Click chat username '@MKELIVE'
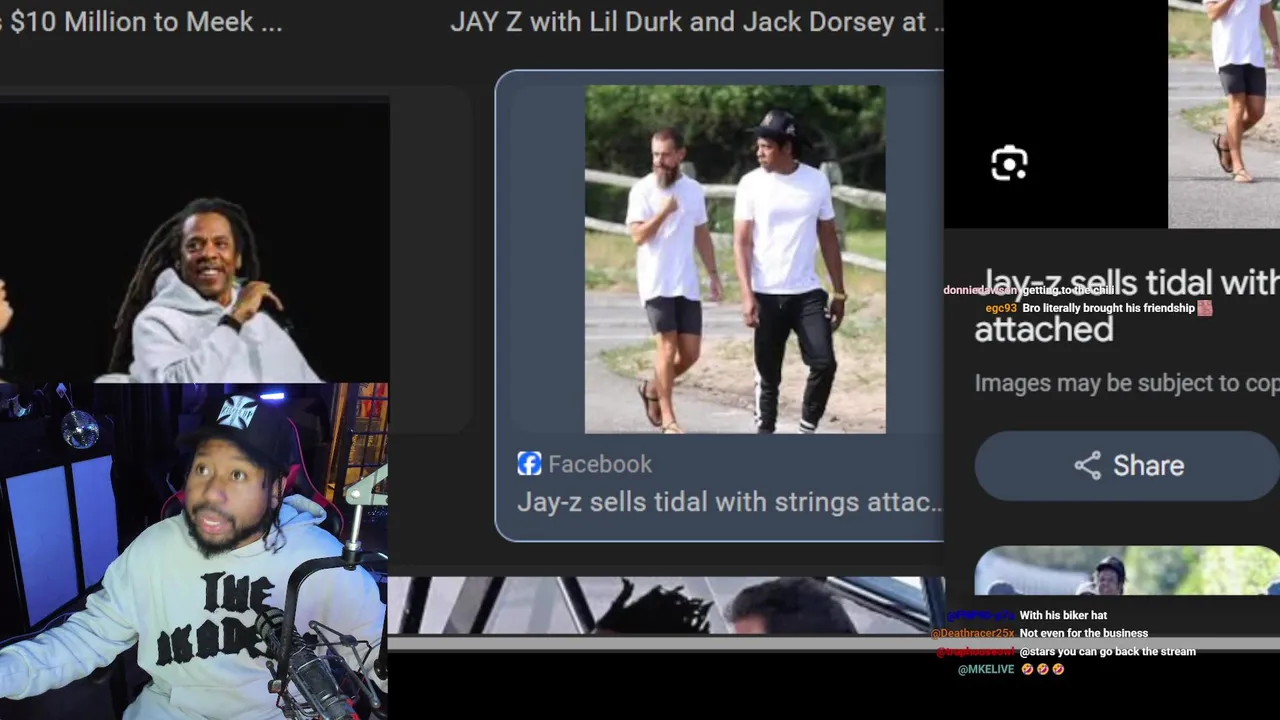This screenshot has height=720, width=1280. click(x=986, y=669)
